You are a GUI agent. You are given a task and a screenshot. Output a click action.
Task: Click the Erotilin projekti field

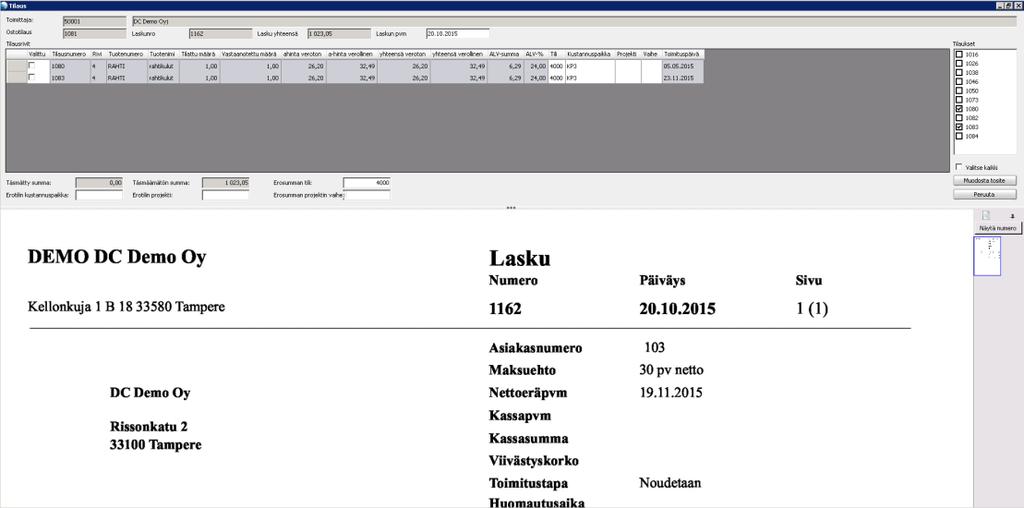[225, 195]
